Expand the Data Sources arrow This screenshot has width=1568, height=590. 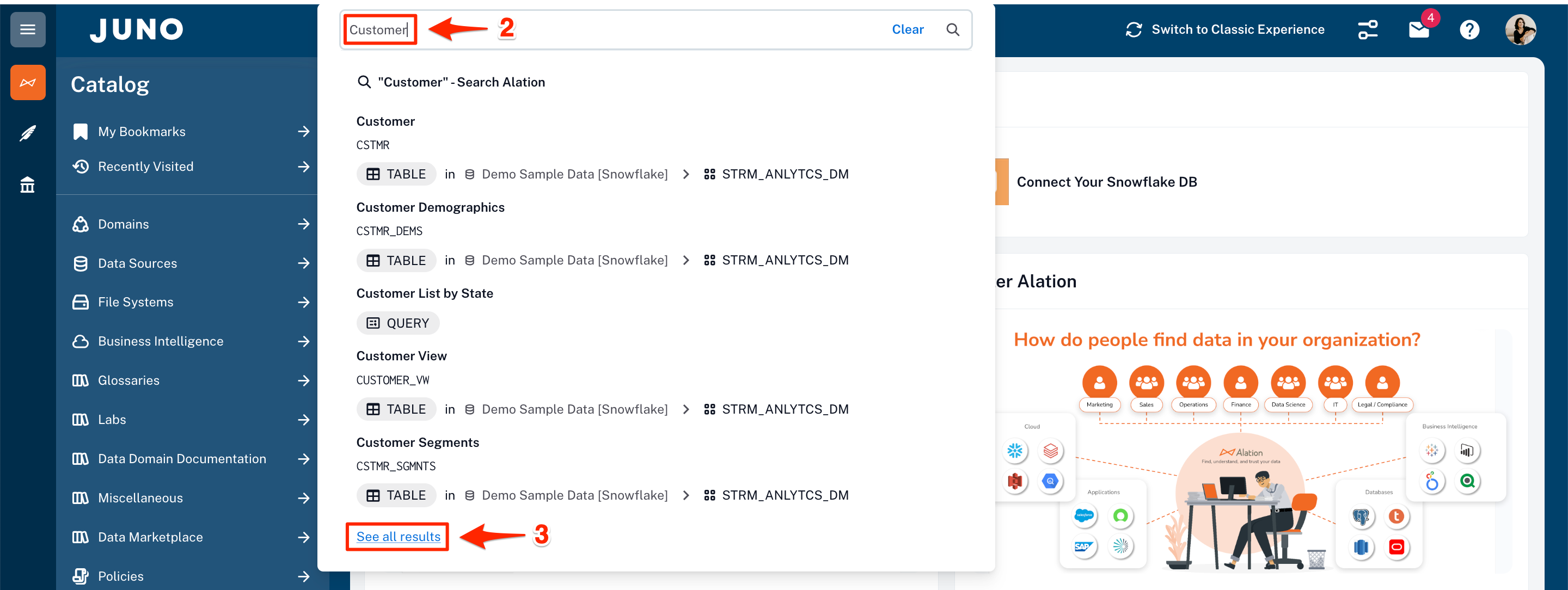pyautogui.click(x=303, y=263)
